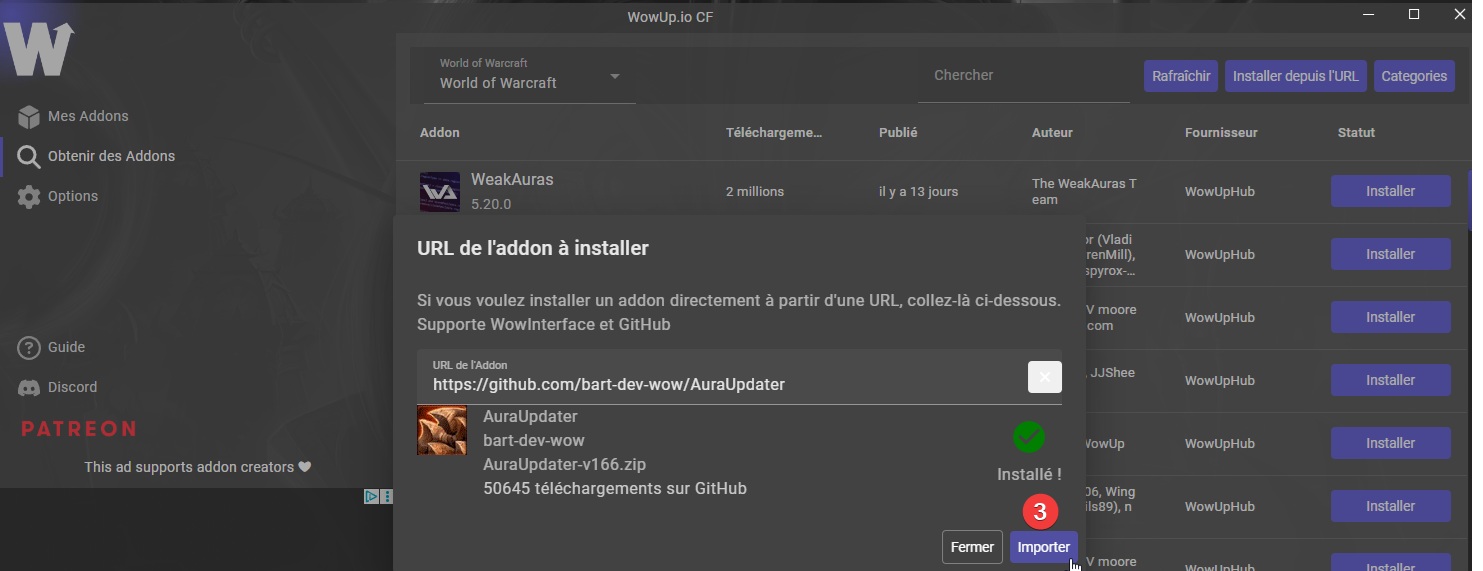Select the Obtenir des Addons magnifier icon

pos(28,156)
